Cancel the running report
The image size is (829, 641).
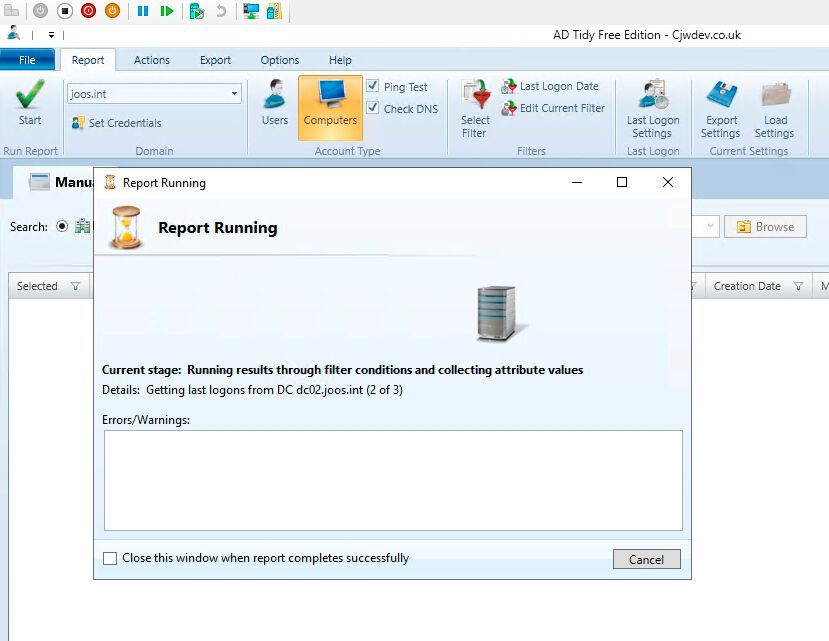coord(646,559)
